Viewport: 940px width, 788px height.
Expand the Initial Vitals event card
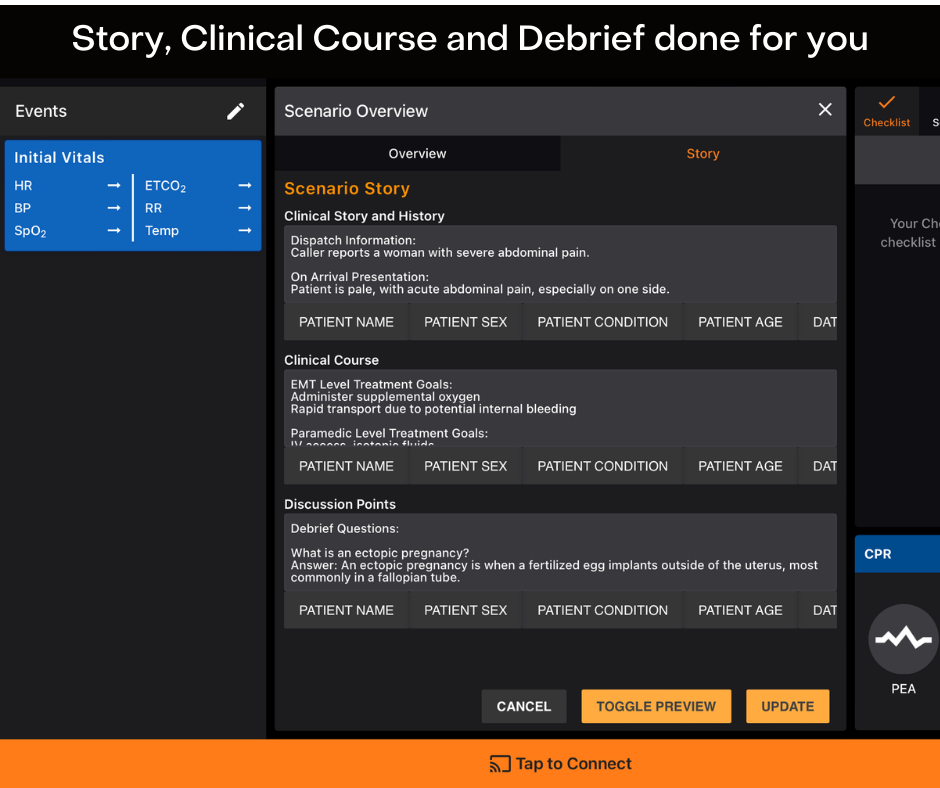[133, 157]
